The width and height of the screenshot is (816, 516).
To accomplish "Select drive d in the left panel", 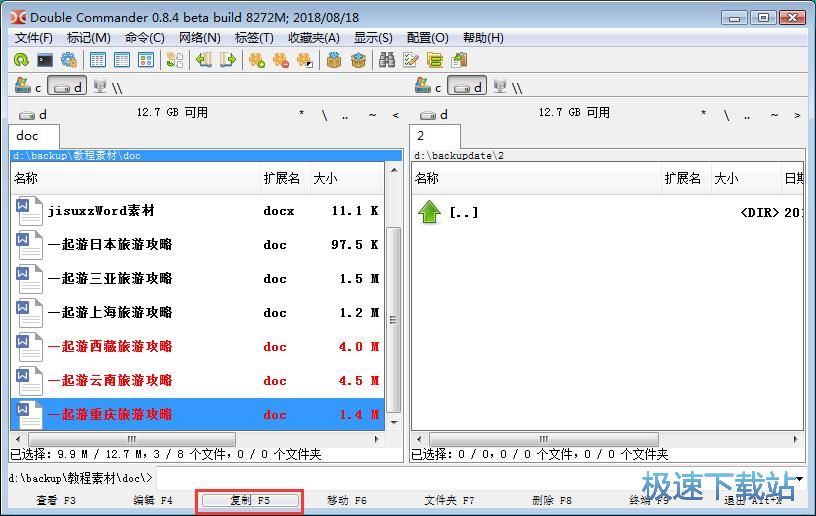I will coord(68,86).
